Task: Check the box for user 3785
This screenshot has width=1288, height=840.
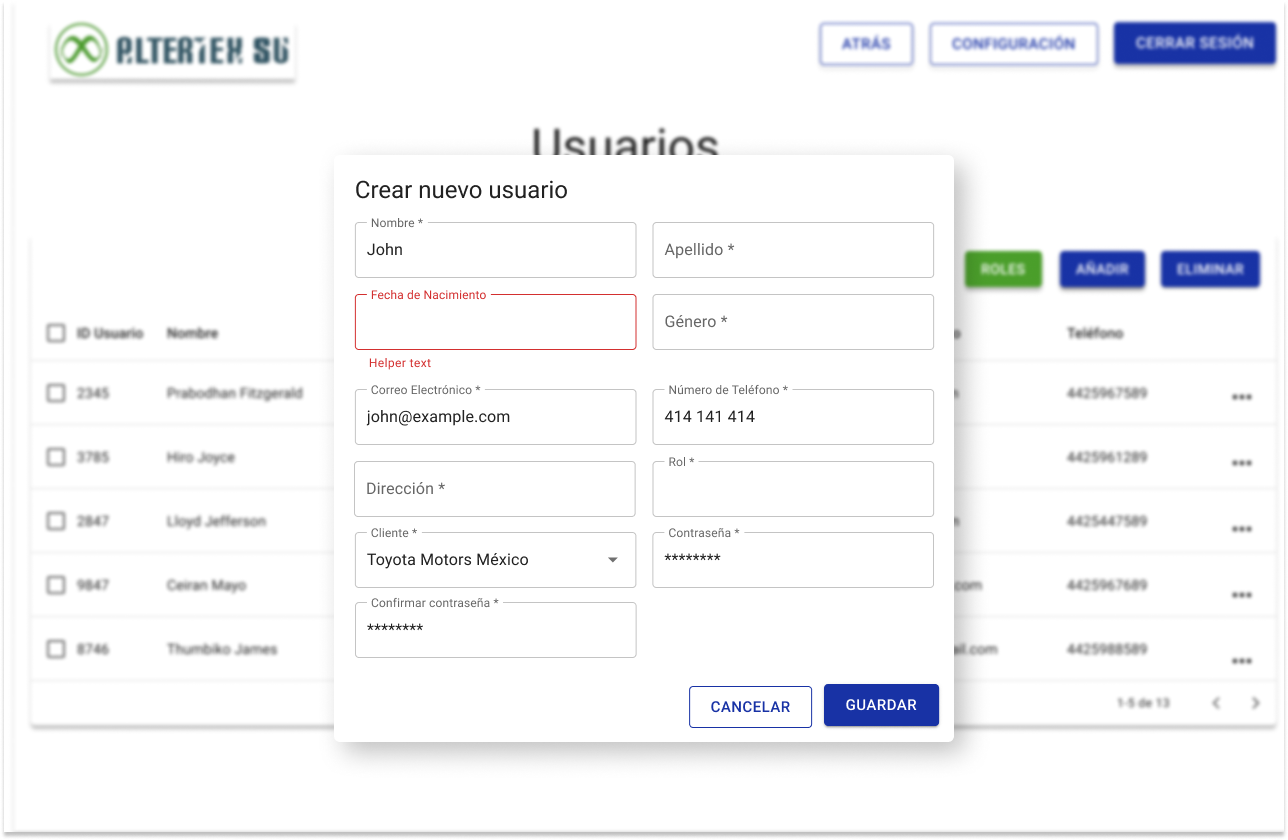Action: click(56, 457)
